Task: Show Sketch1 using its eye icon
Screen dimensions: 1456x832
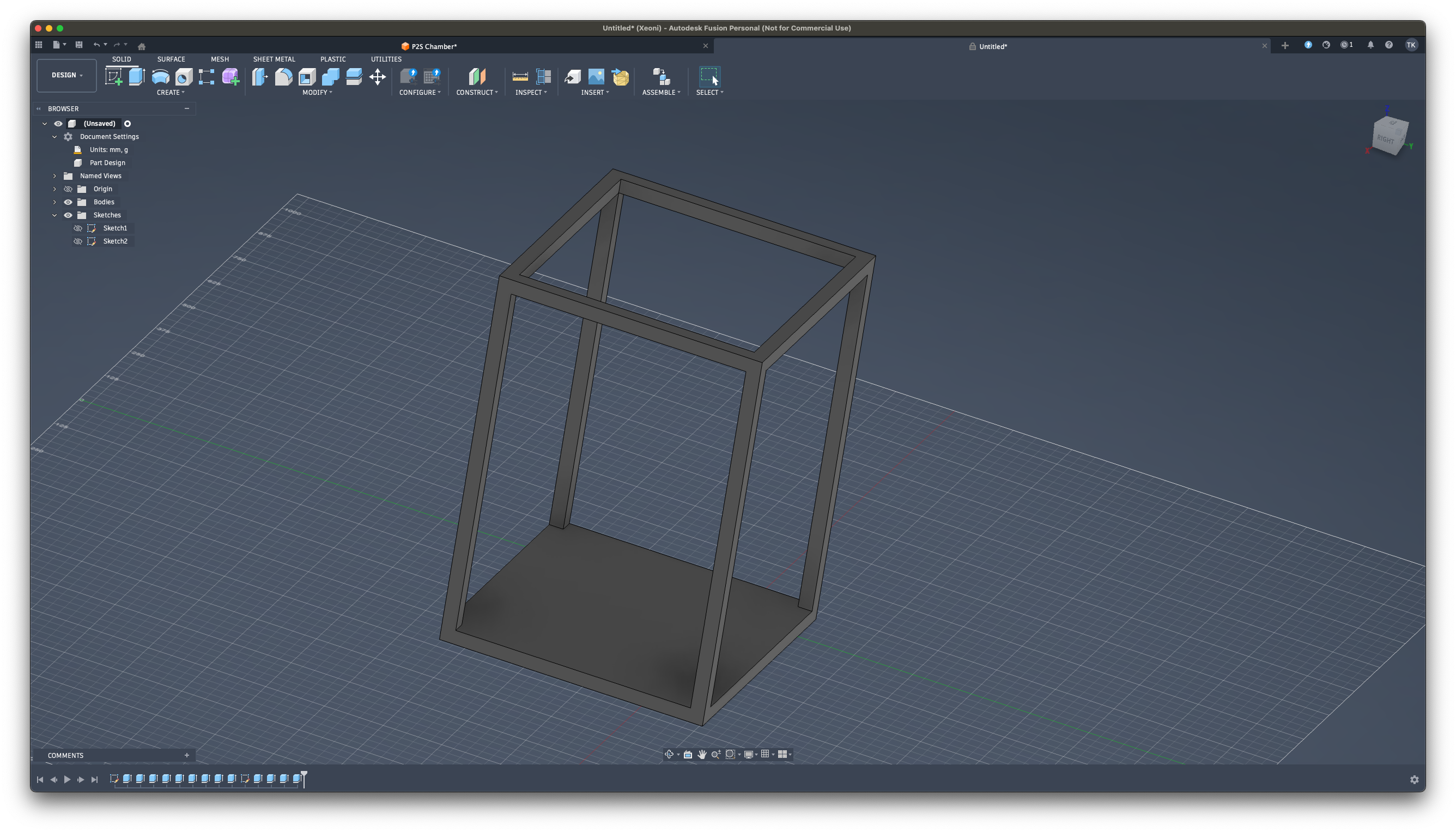Action: click(78, 228)
